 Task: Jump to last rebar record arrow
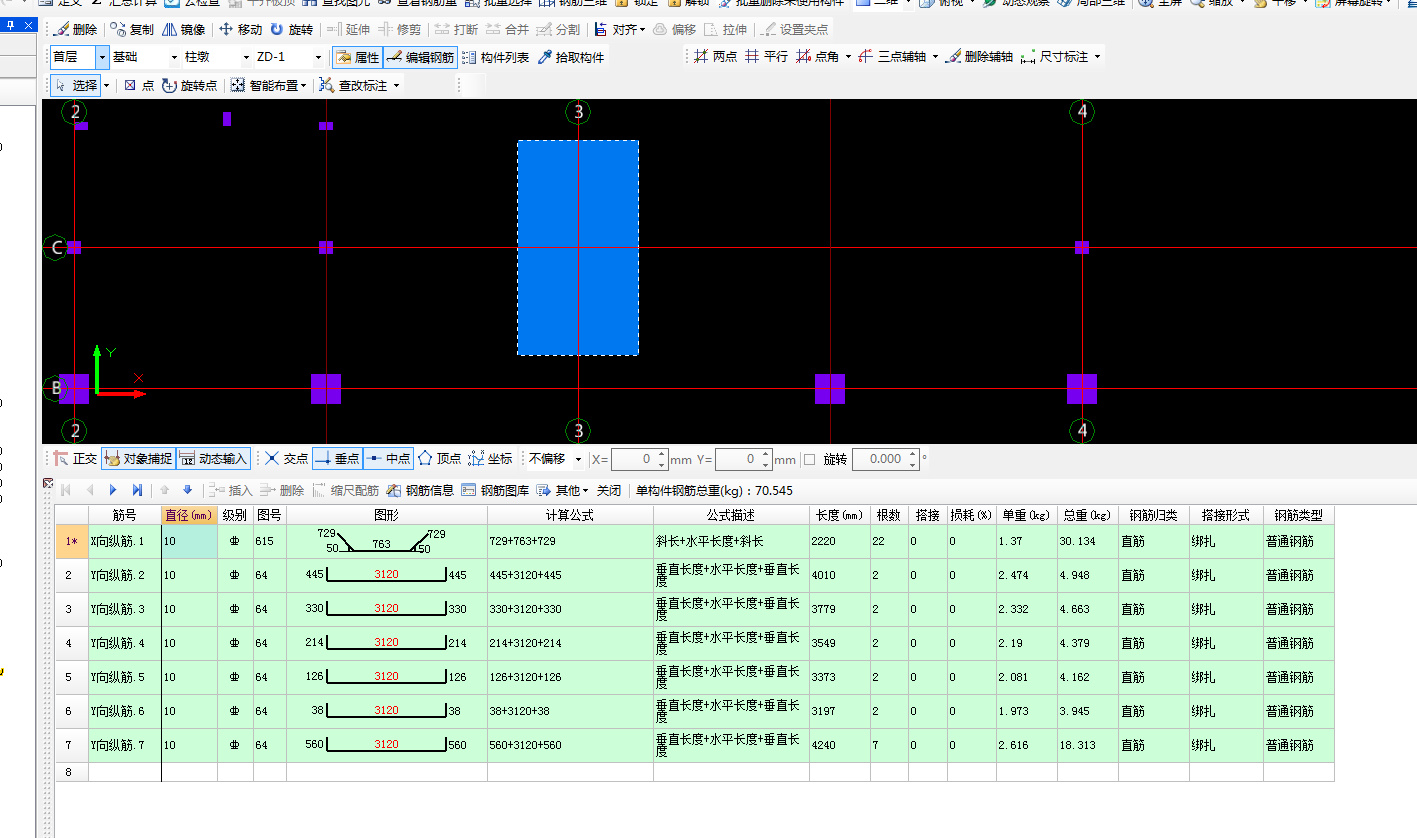click(137, 491)
